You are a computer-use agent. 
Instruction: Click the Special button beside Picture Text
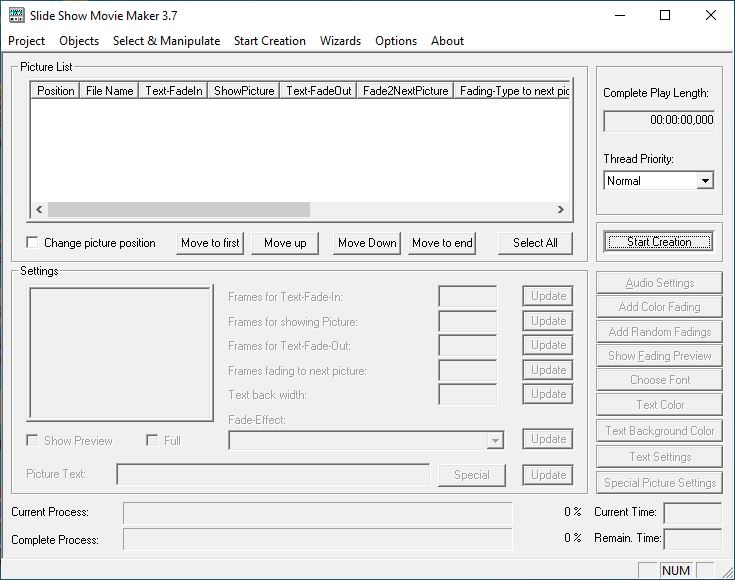[x=472, y=475]
